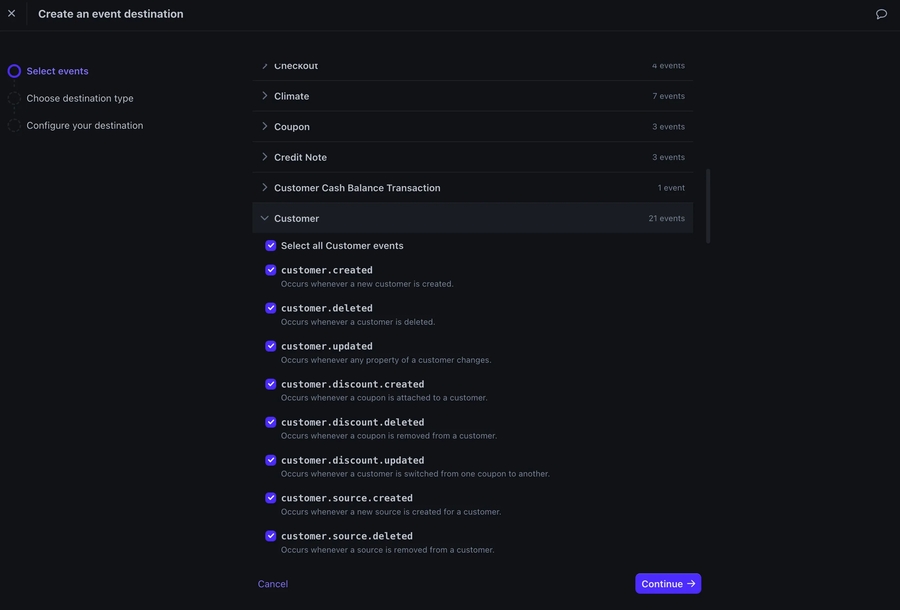Collapse the Customer events section
The width and height of the screenshot is (900, 610).
[x=265, y=218]
